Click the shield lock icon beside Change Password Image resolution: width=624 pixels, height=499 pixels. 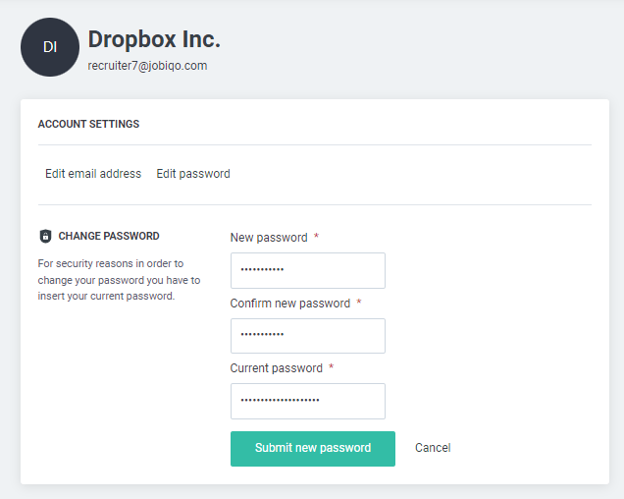tap(45, 236)
